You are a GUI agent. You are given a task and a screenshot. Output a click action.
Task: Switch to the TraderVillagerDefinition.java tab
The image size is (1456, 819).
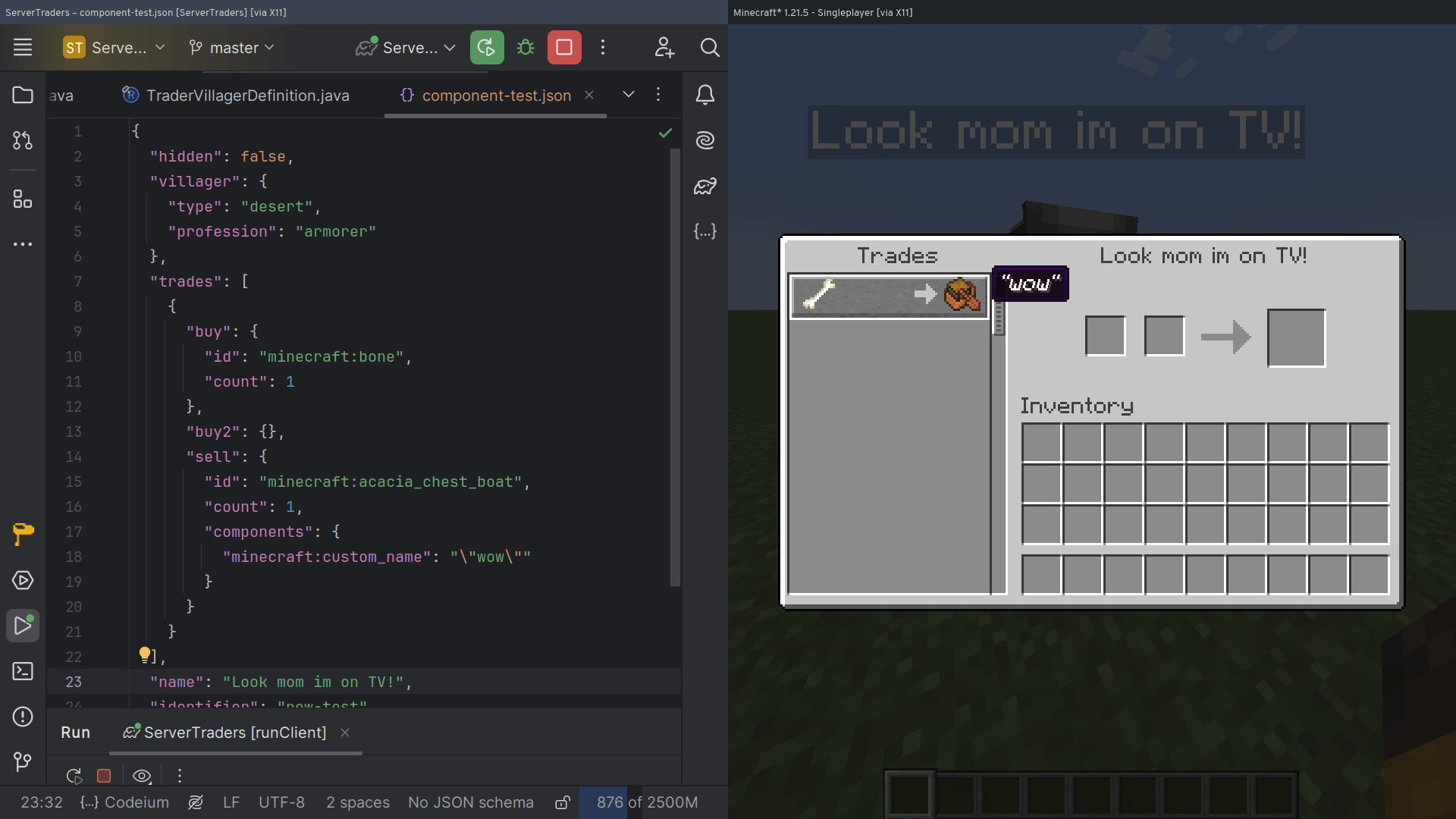click(248, 96)
